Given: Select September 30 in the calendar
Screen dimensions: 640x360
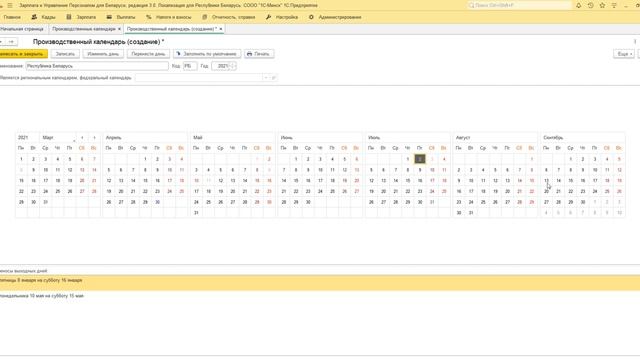Looking at the screenshot, I should click(x=582, y=202).
